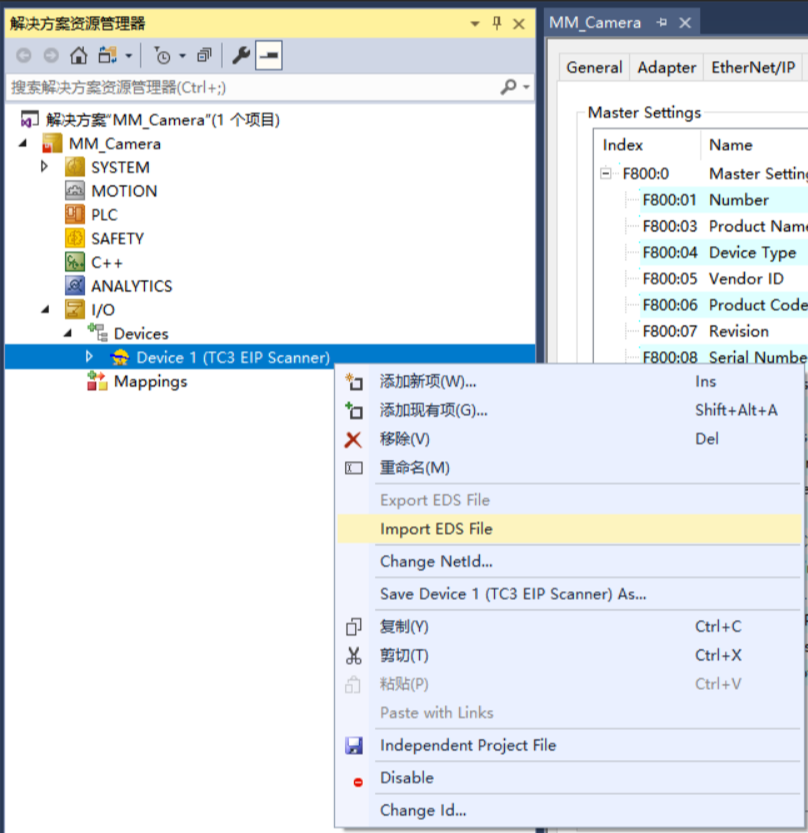The height and width of the screenshot is (833, 808).
Task: Click the Mappings icon in tree
Action: 97,382
